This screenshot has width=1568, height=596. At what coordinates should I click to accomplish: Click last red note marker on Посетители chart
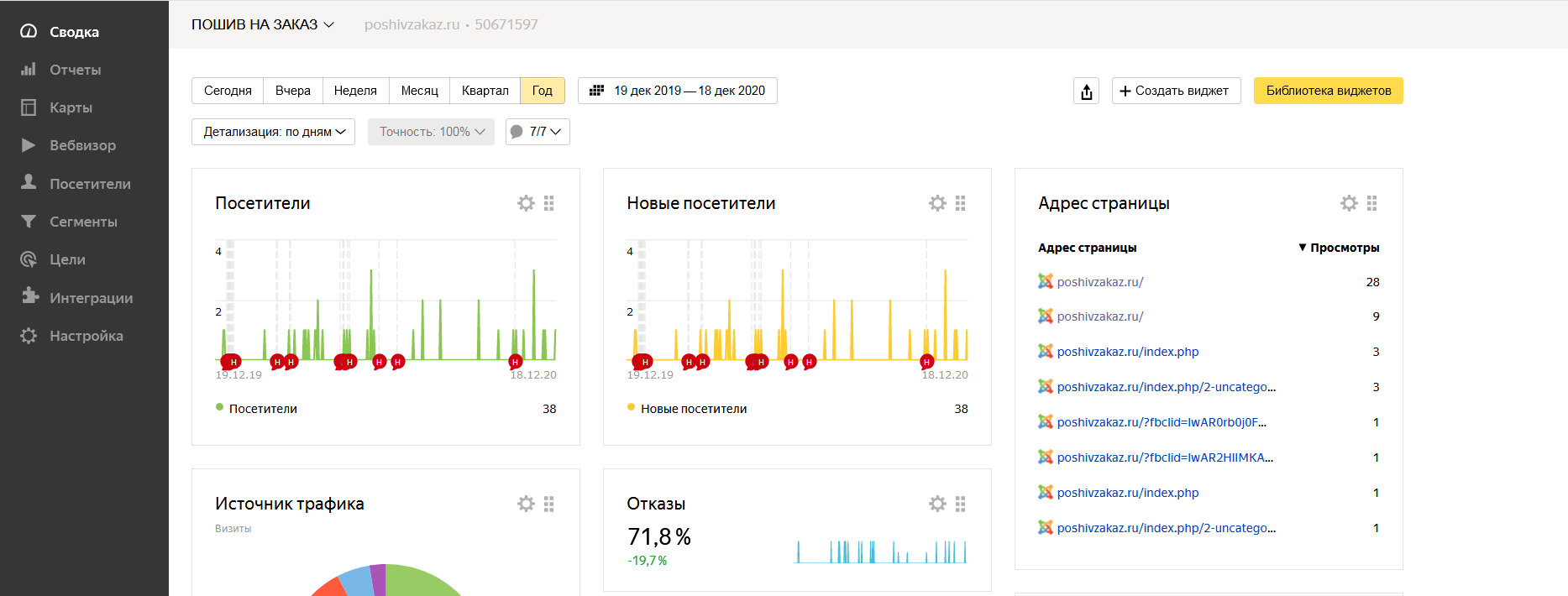click(x=516, y=362)
